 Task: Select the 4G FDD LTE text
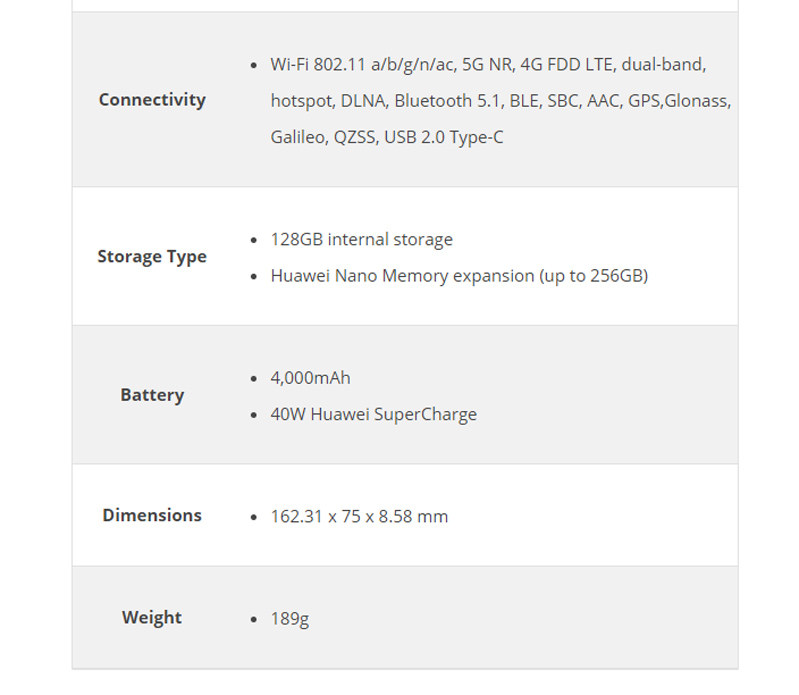(566, 65)
